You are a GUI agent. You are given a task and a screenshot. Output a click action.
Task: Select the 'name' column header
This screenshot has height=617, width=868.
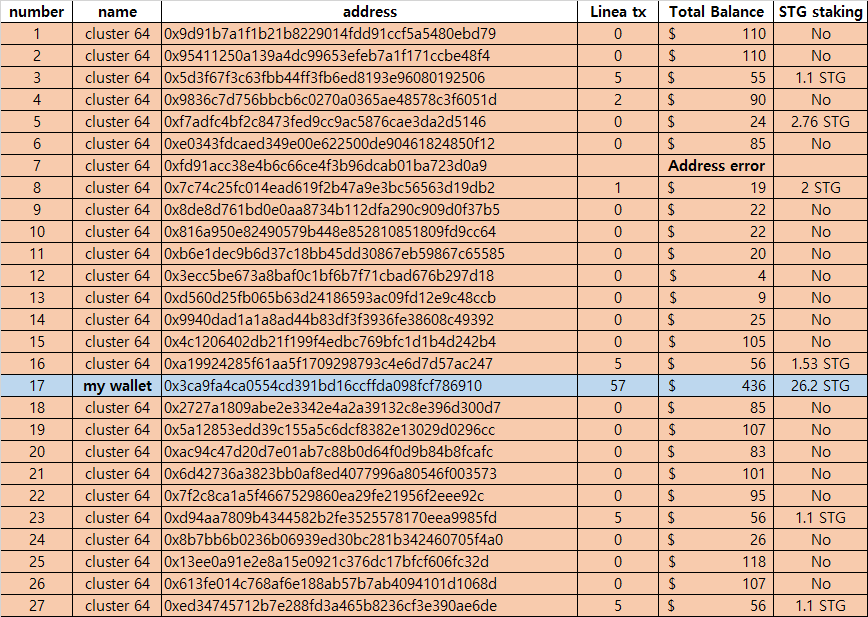[117, 12]
